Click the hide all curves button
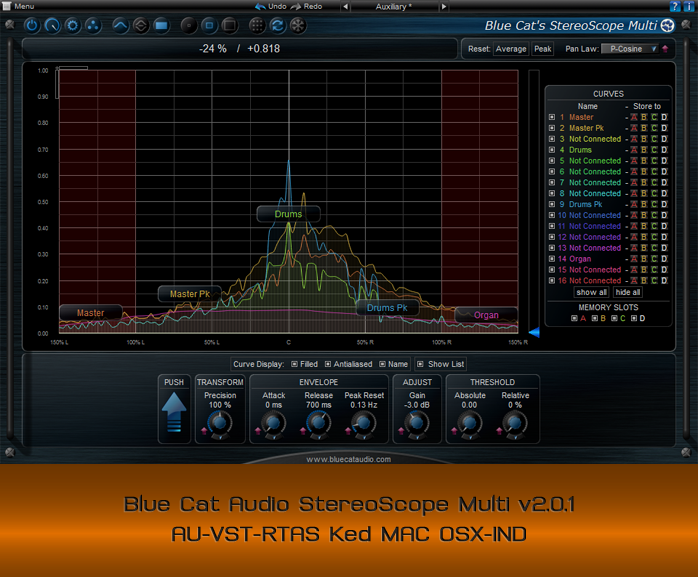The image size is (698, 577). (628, 292)
